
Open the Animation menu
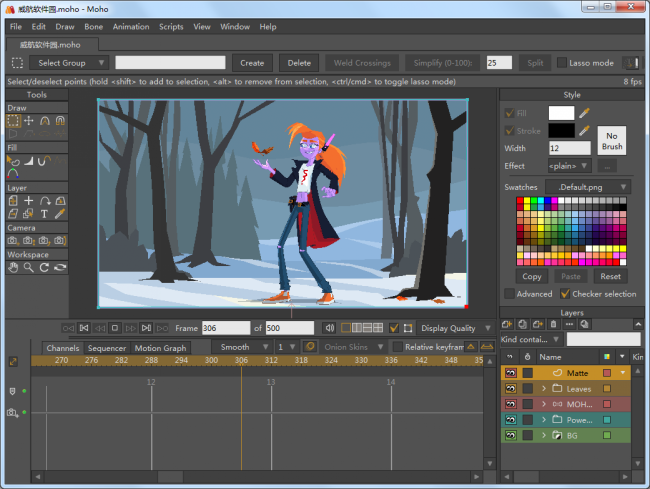(131, 27)
